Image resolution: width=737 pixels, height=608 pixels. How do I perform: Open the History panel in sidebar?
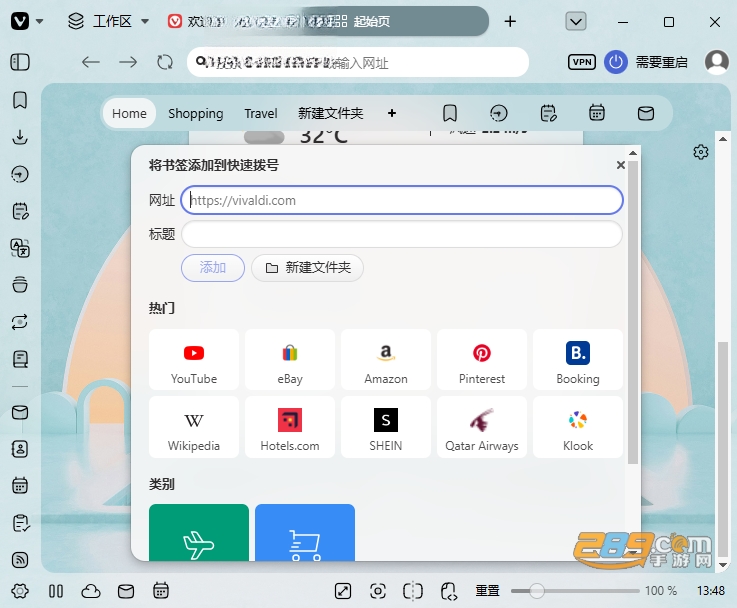point(20,174)
